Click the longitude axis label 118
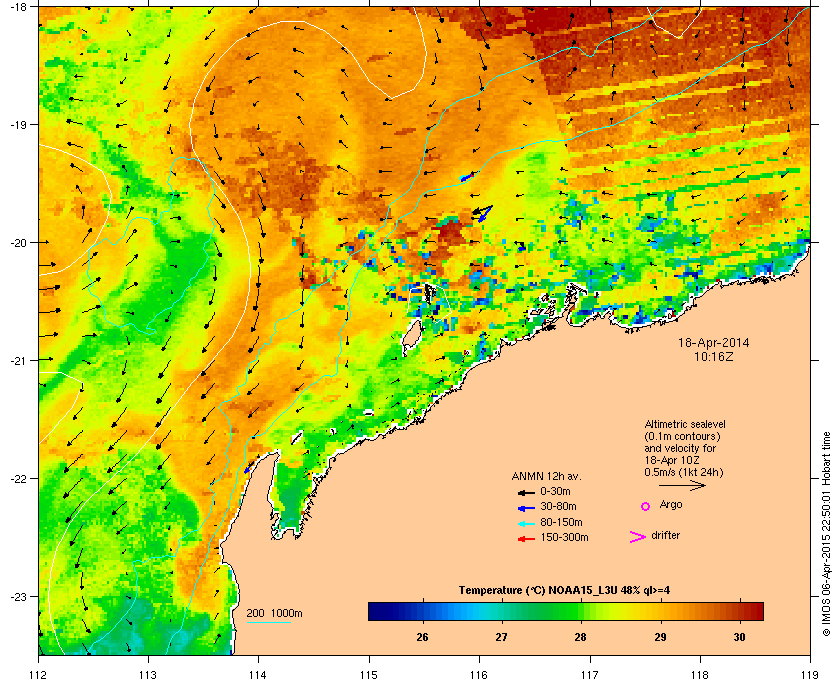The image size is (840, 680). pyautogui.click(x=700, y=675)
